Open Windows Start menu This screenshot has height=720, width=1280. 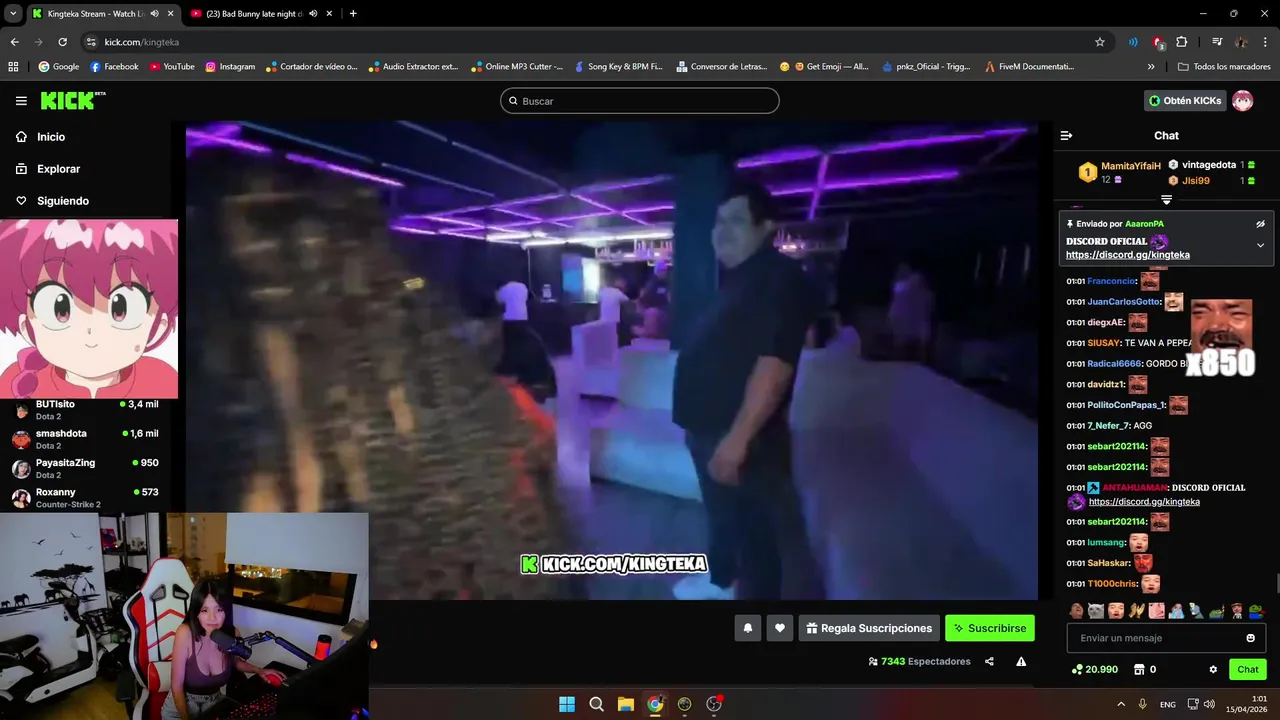(x=567, y=704)
